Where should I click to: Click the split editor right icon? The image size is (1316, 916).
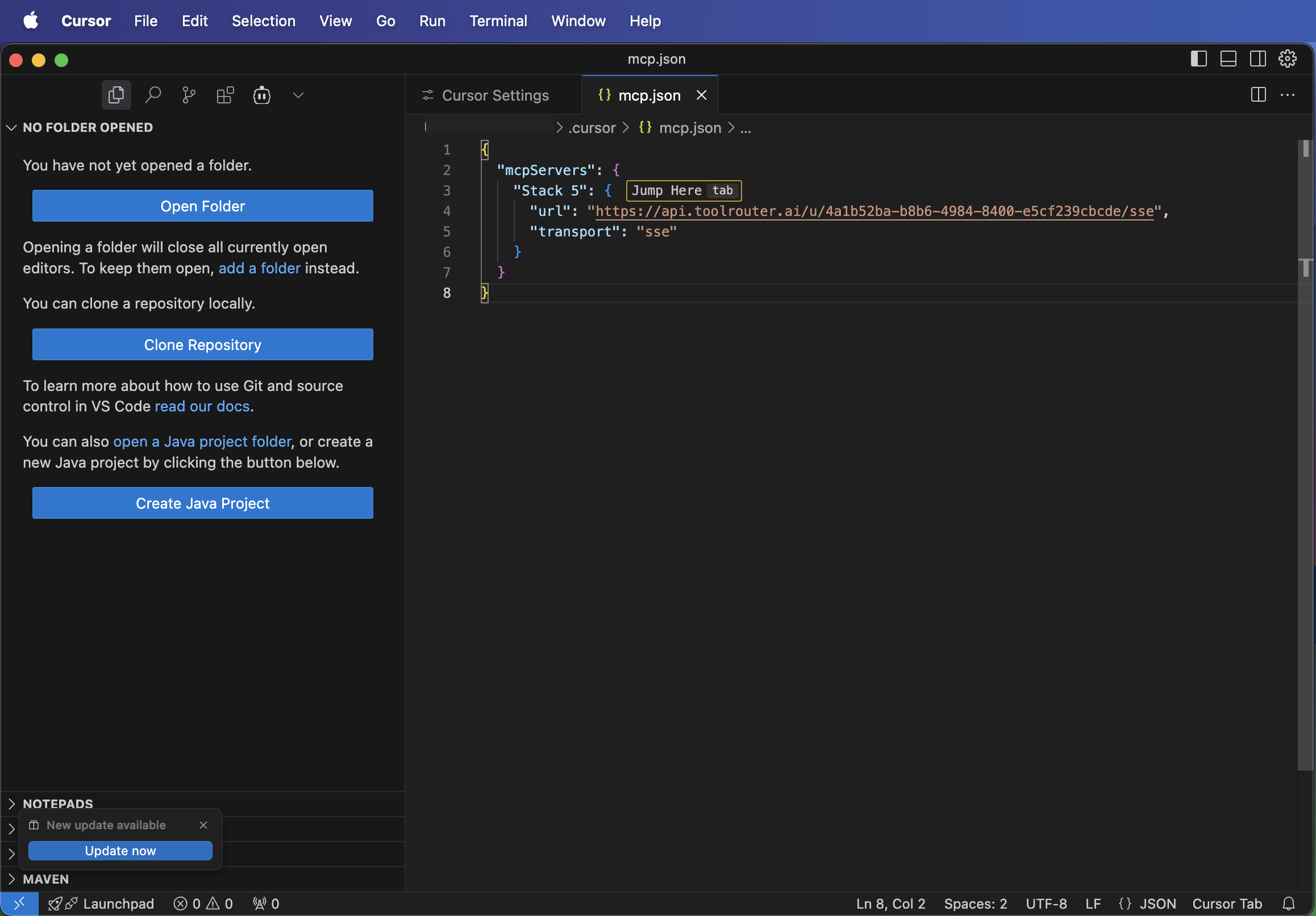point(1258,94)
